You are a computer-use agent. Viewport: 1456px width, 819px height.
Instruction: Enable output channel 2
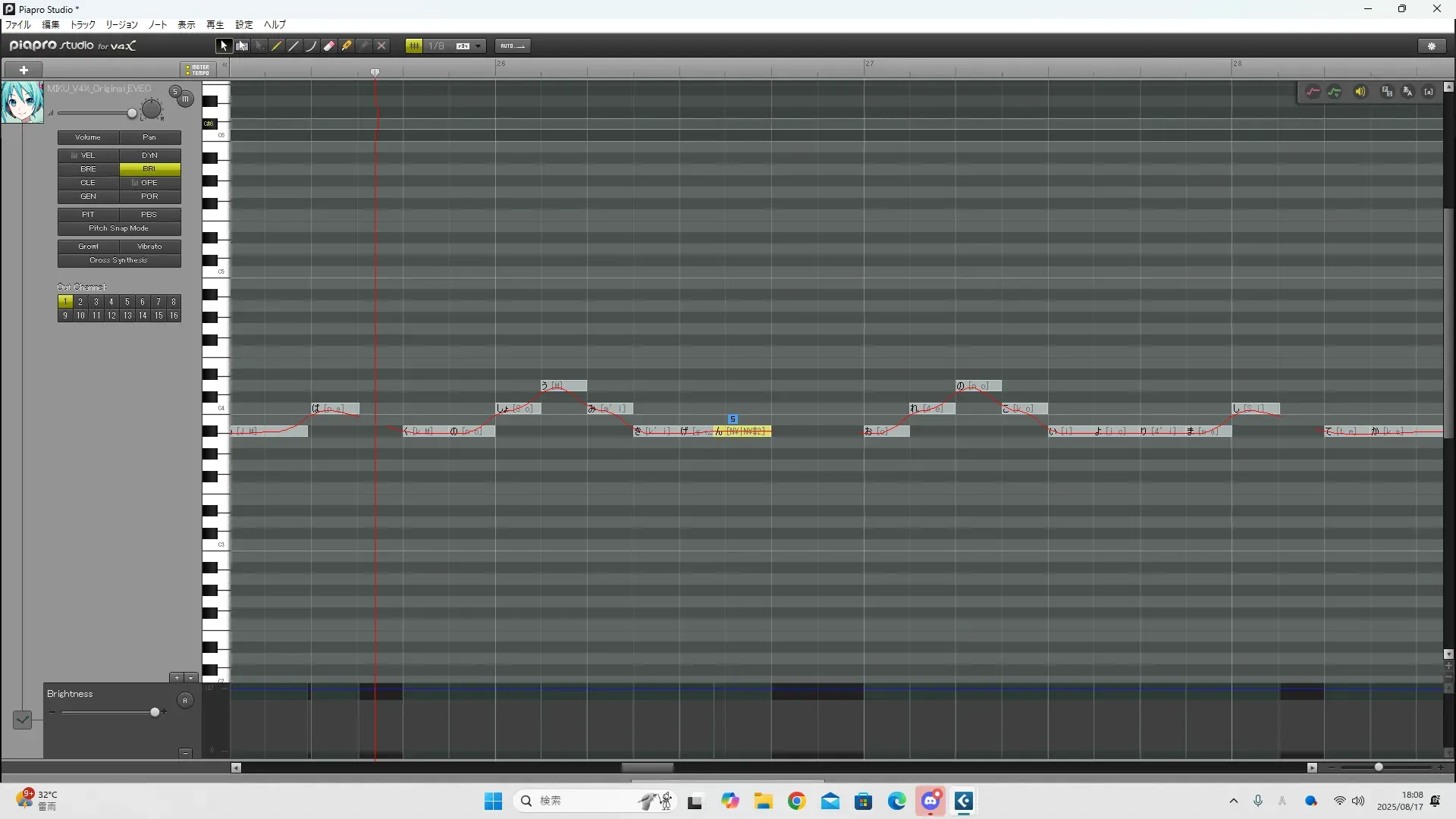click(x=80, y=302)
